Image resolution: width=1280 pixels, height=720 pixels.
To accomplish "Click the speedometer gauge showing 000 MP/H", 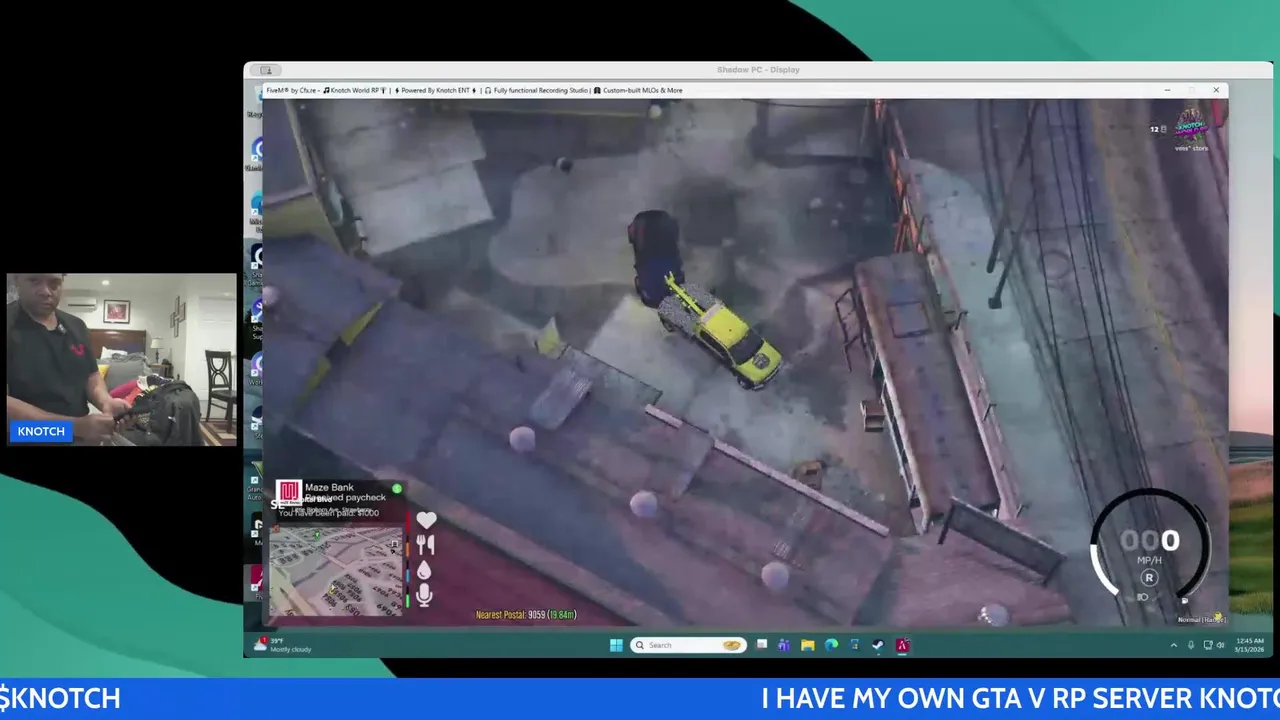I will click(1149, 546).
